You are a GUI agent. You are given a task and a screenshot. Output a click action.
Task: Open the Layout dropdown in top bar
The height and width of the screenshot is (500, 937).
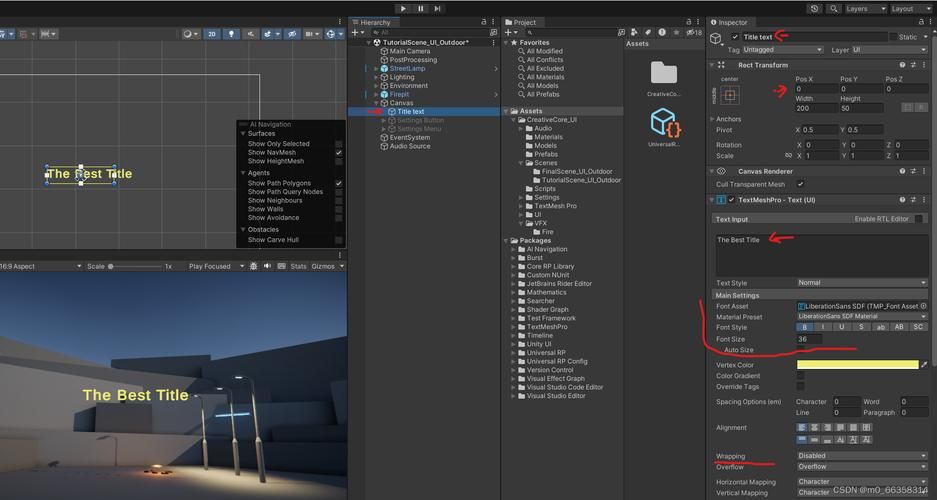[907, 8]
